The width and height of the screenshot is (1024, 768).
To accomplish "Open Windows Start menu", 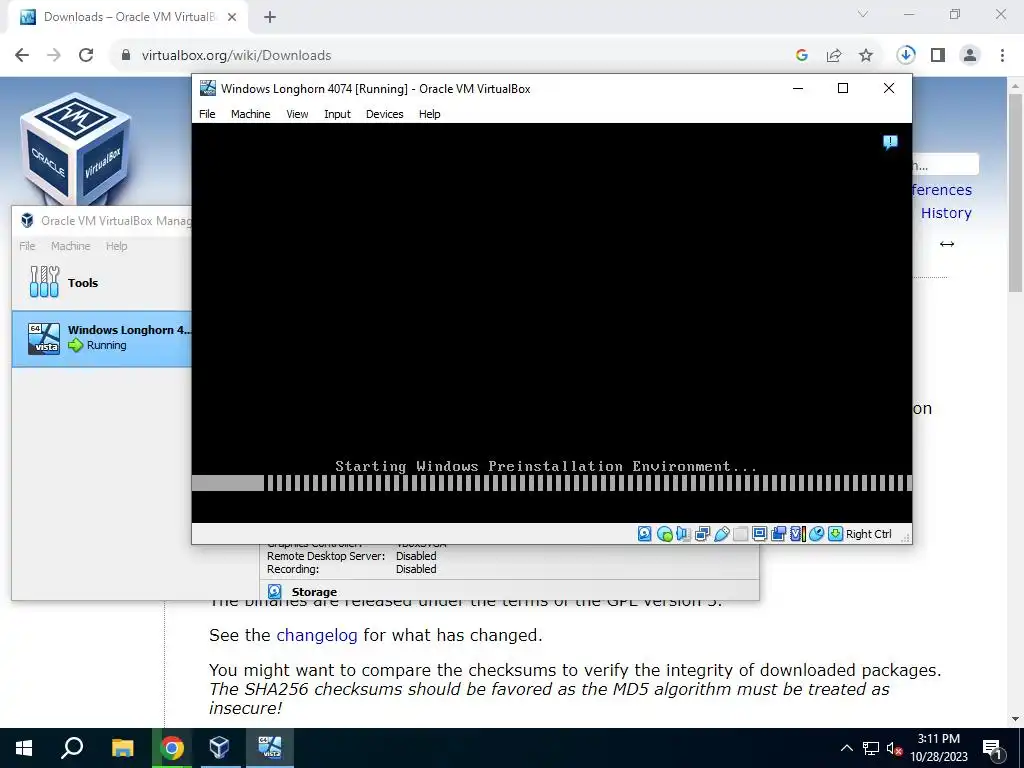I will point(24,748).
